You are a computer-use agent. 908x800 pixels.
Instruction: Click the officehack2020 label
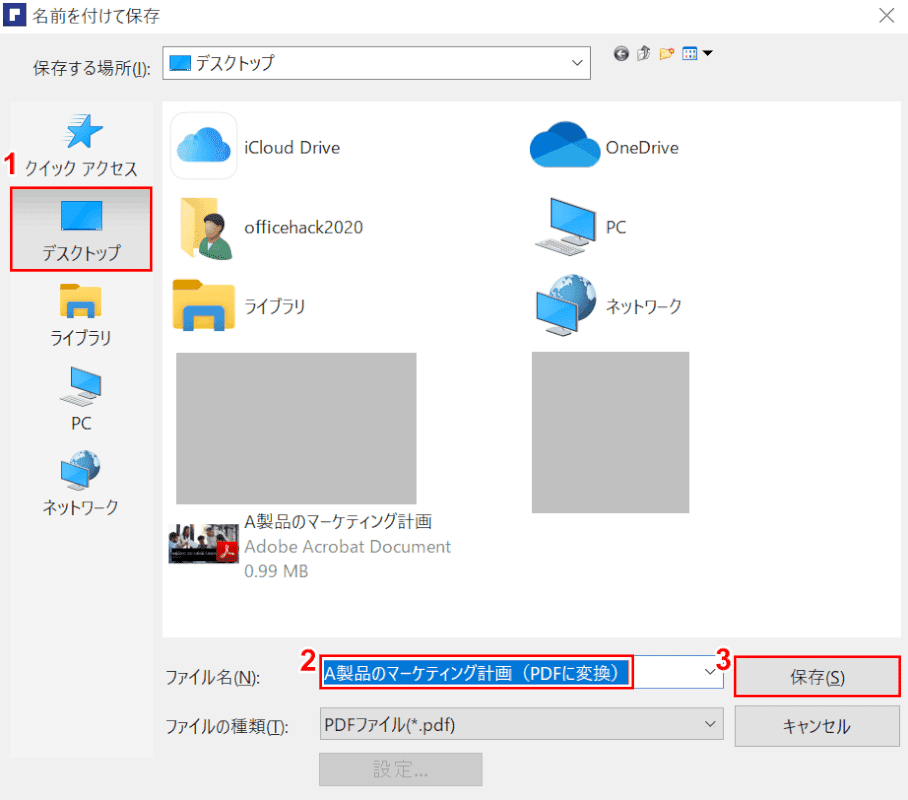pos(303,227)
